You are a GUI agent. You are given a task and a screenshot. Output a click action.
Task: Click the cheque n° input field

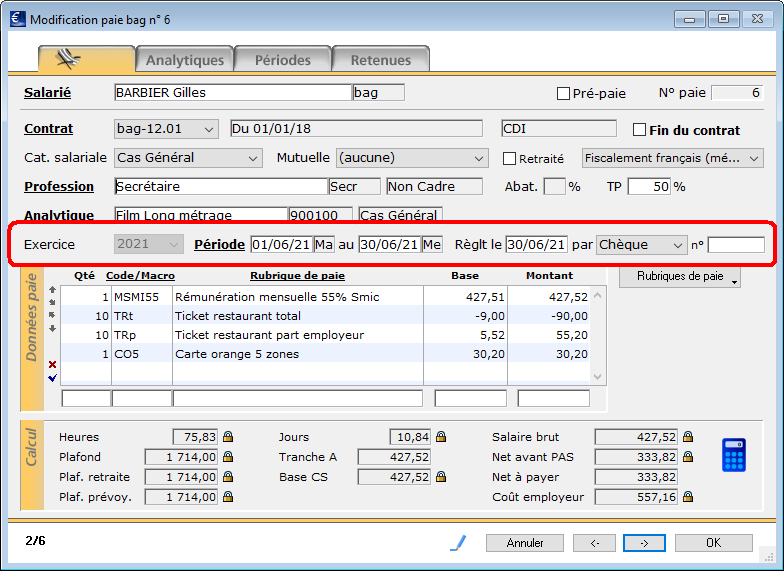pyautogui.click(x=736, y=245)
